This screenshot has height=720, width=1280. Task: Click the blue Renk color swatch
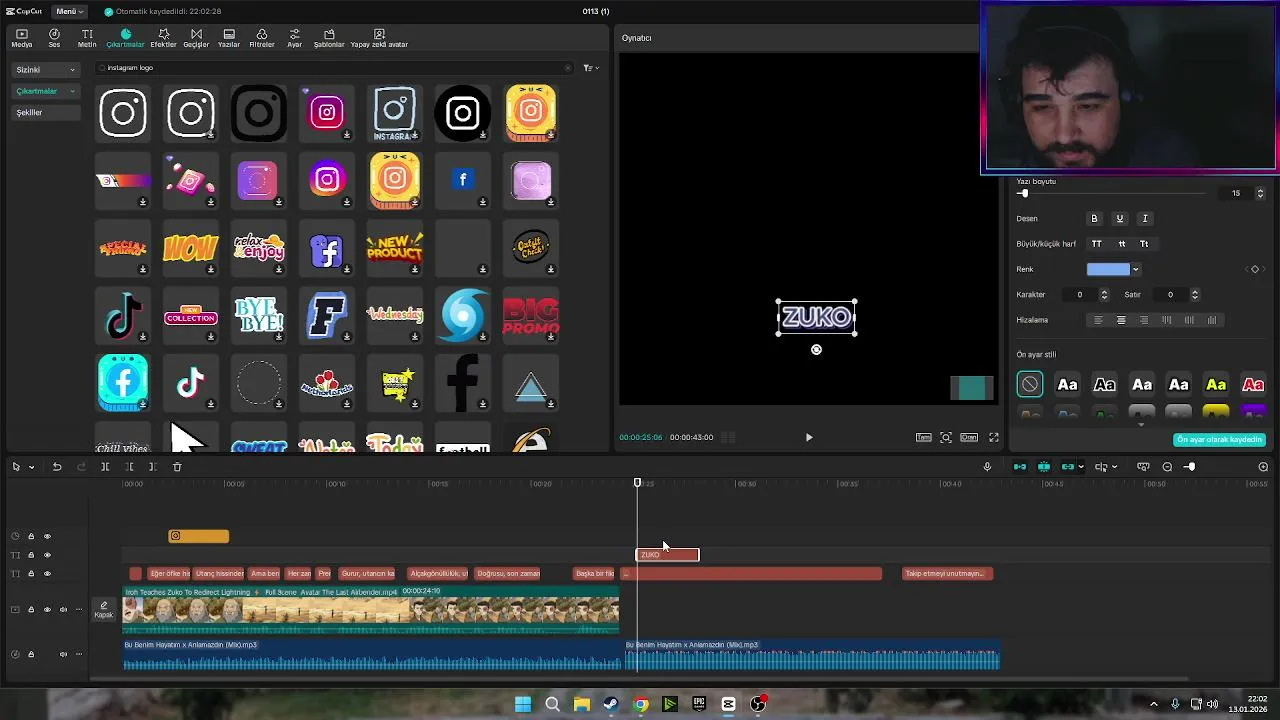(x=1108, y=269)
